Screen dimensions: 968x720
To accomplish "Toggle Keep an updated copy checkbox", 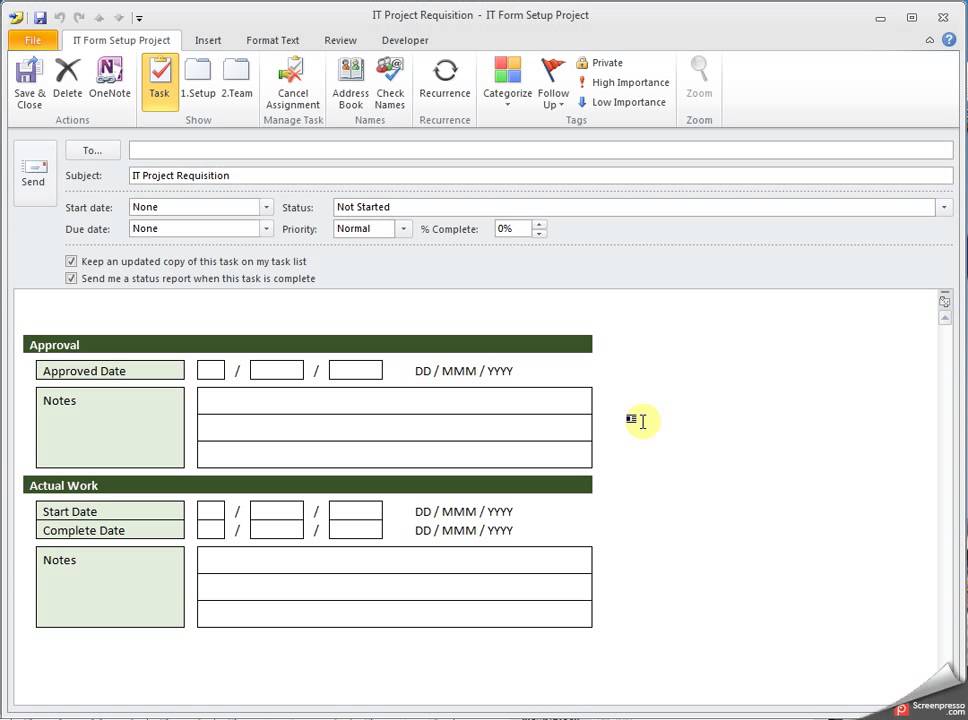I will click(x=71, y=261).
